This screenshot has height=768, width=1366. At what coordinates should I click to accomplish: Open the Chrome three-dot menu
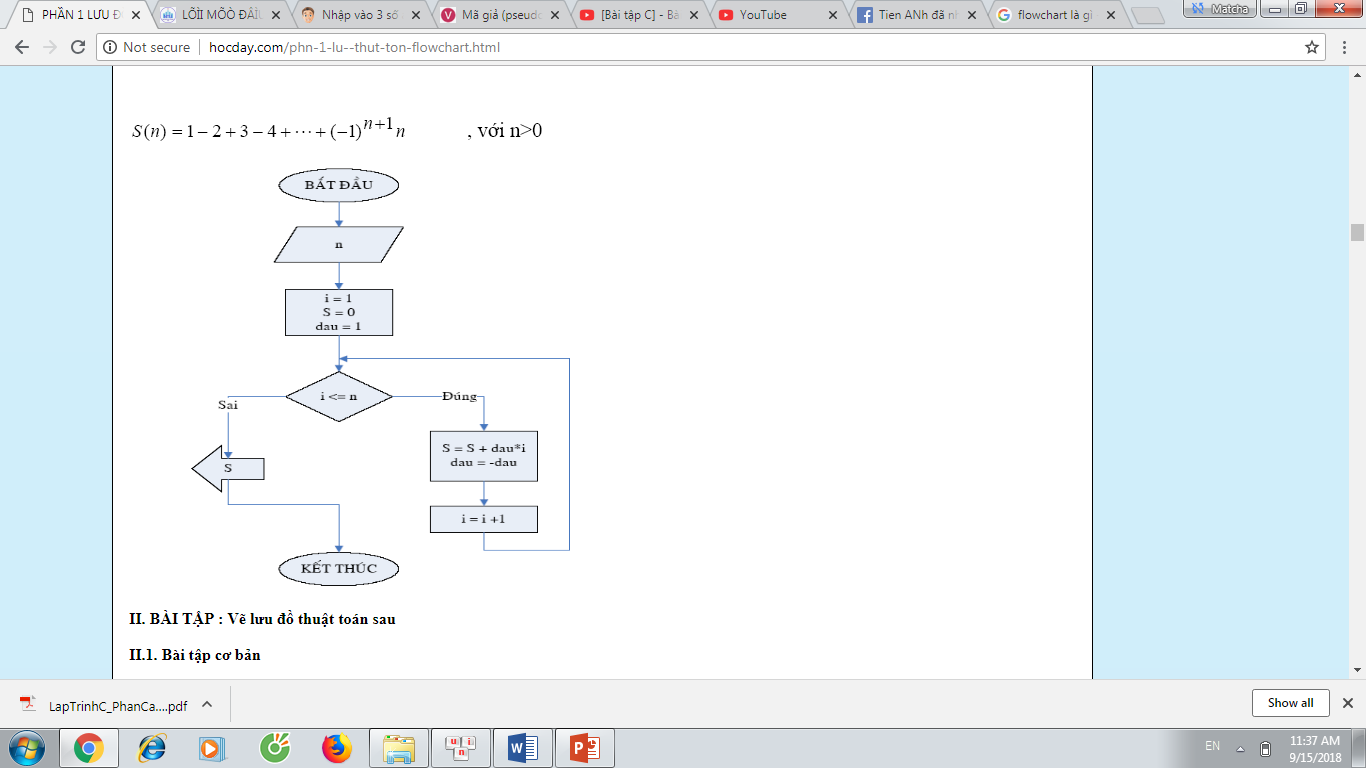point(1346,47)
